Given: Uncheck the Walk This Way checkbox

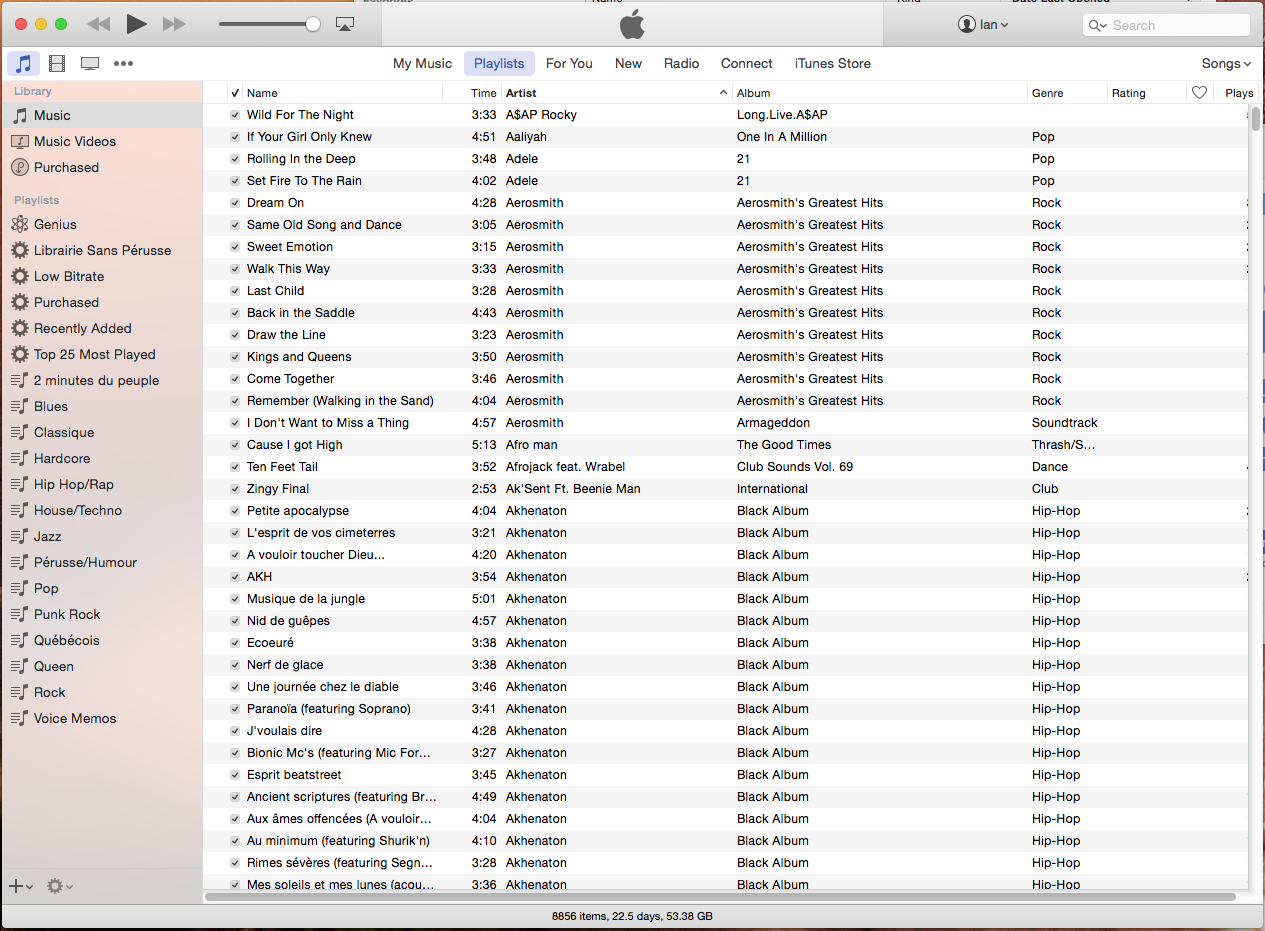Looking at the screenshot, I should 235,269.
